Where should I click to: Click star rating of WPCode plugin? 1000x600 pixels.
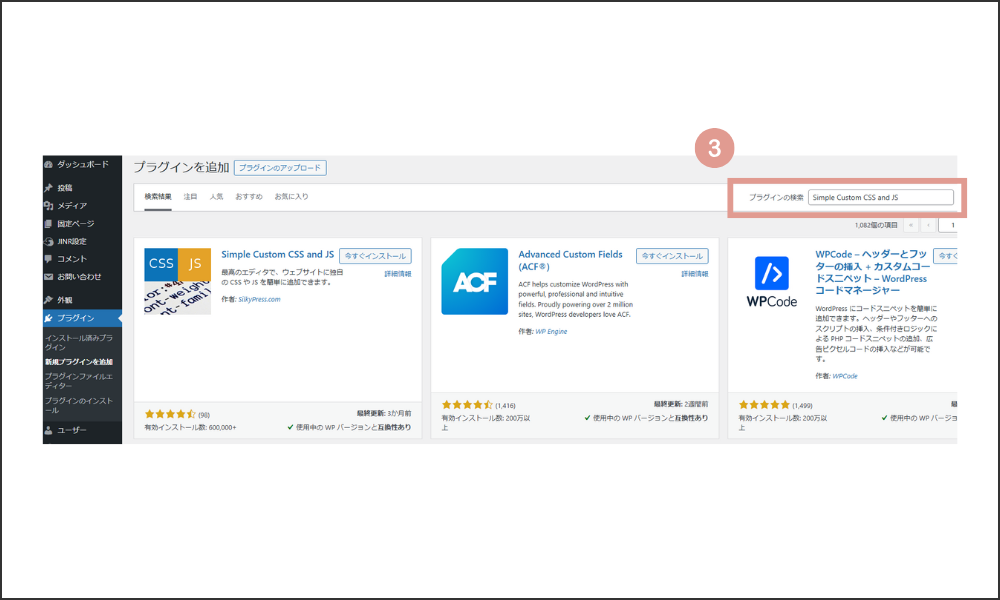pos(764,405)
